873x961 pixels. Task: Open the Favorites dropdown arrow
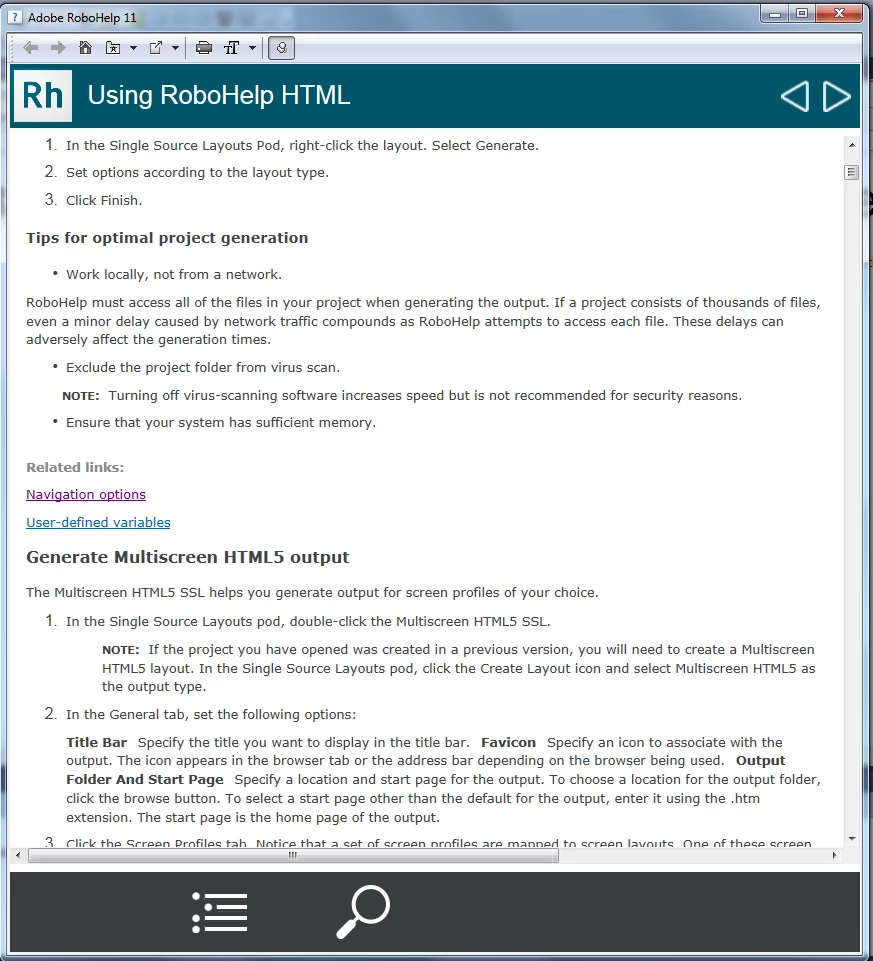coord(133,48)
